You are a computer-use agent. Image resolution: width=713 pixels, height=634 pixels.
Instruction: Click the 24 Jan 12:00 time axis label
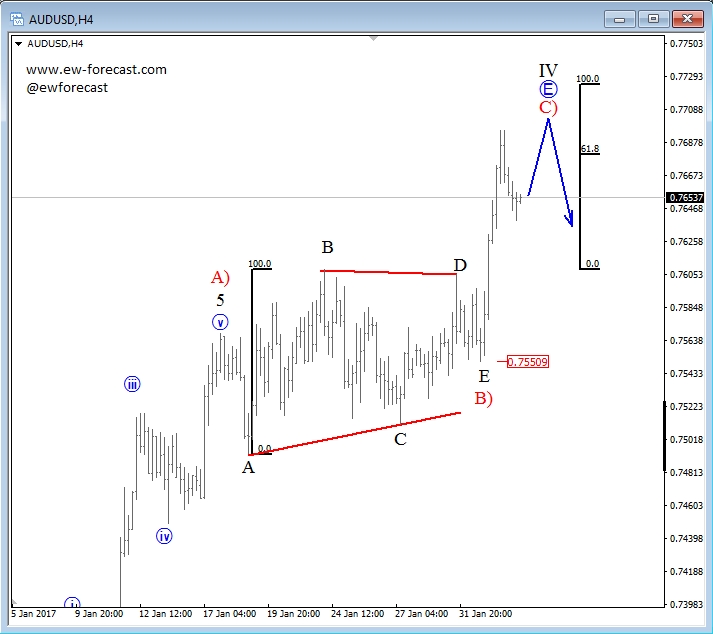(357, 614)
